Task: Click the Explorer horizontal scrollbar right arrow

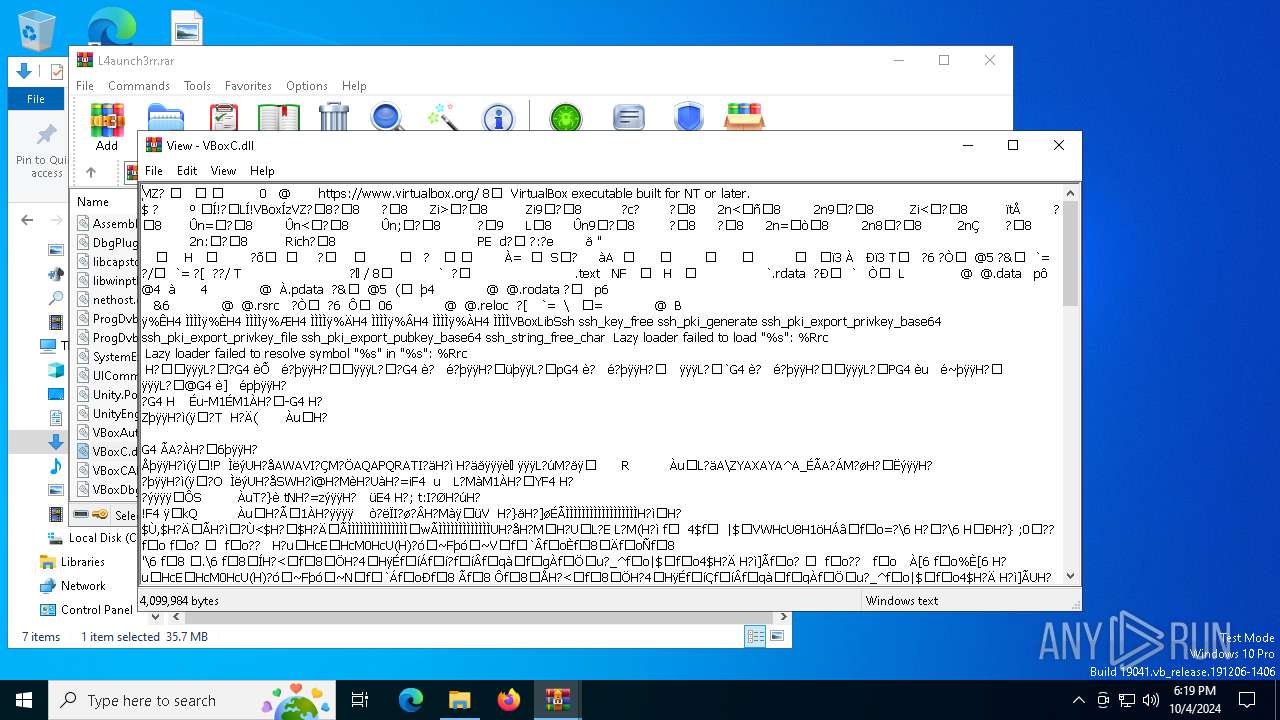Action: pos(784,617)
